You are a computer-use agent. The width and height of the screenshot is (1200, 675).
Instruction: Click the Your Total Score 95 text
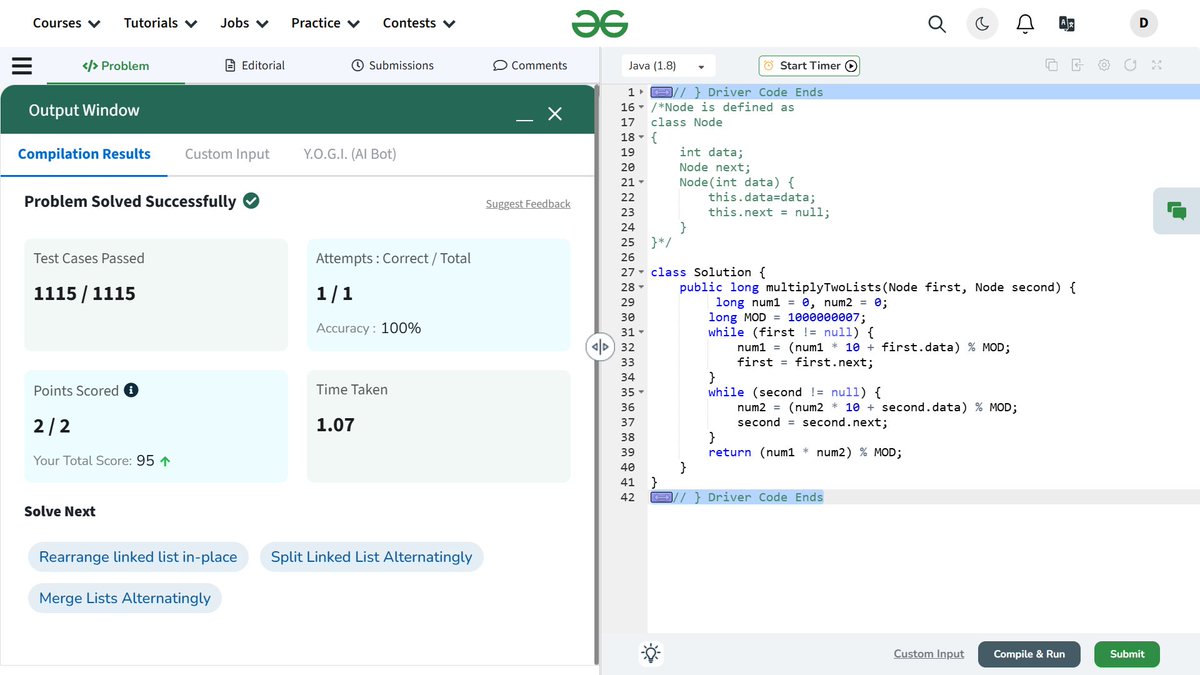point(101,461)
